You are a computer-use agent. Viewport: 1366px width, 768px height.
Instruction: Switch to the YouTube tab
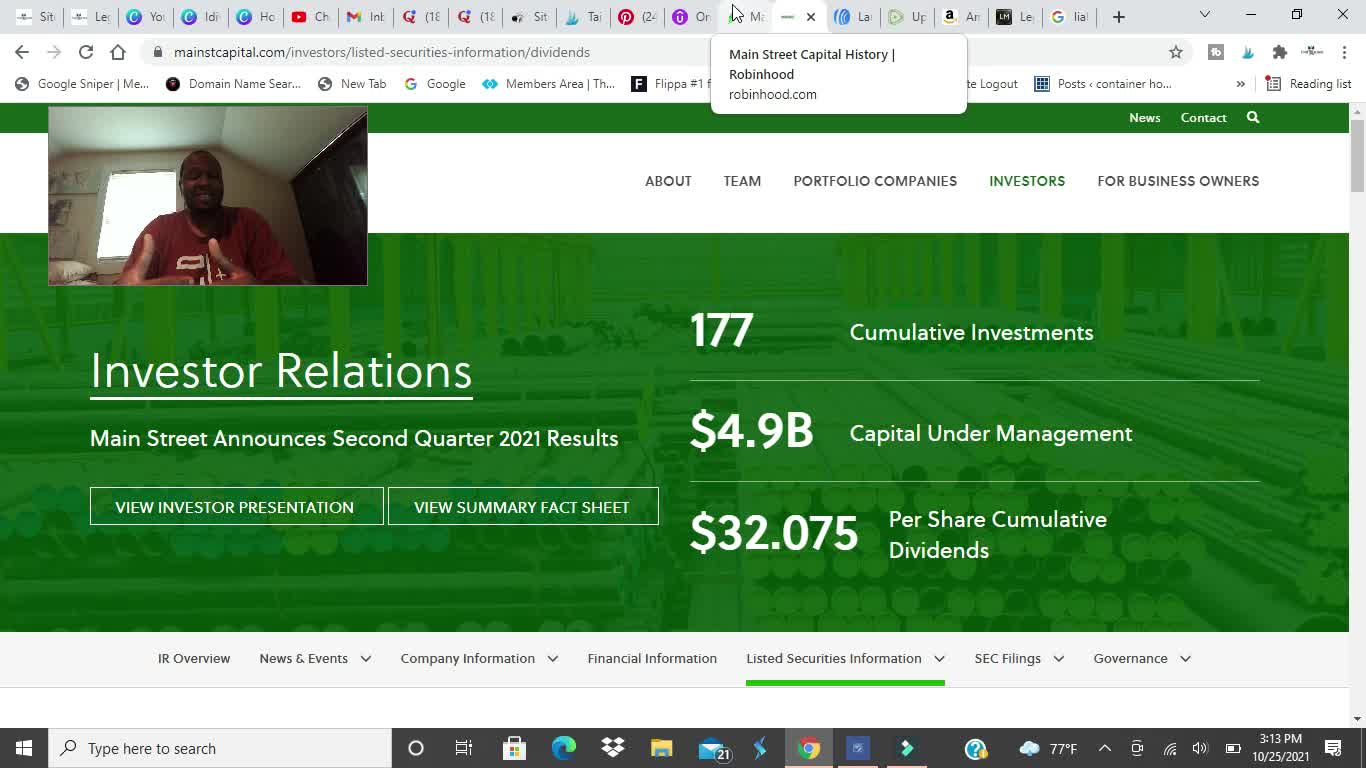pos(310,16)
